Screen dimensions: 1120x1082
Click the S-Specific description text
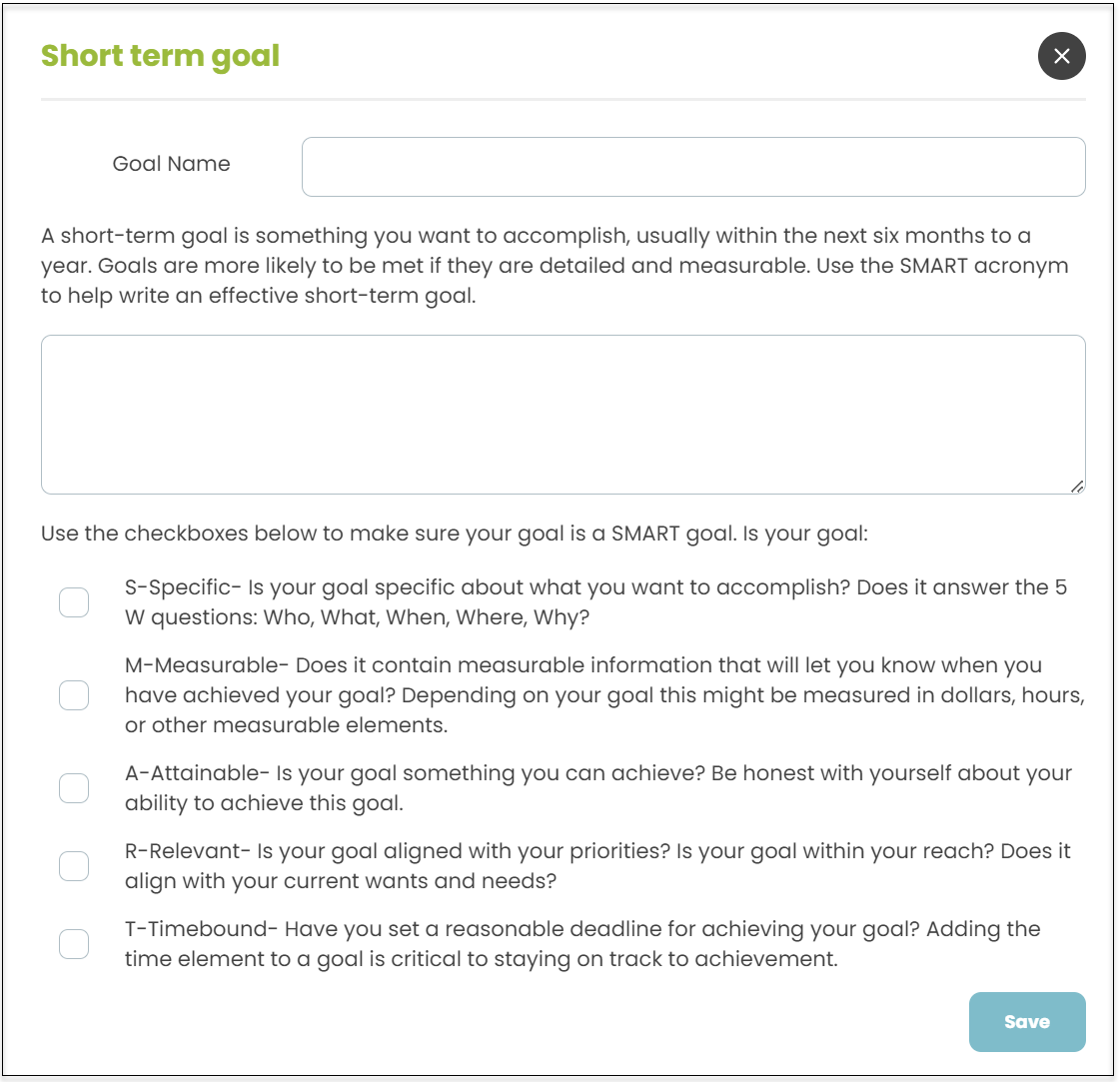coord(595,602)
